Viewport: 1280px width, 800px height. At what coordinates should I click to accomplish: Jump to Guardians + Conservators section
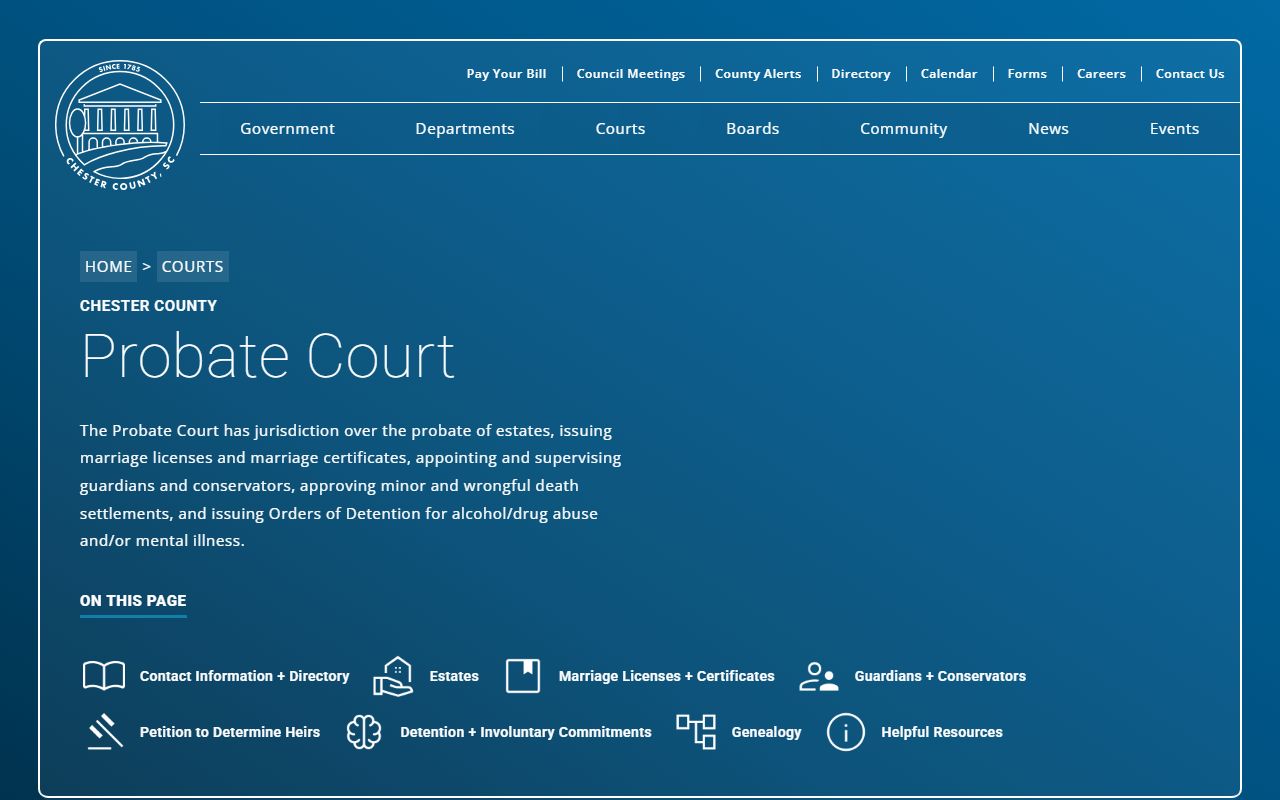click(x=940, y=676)
